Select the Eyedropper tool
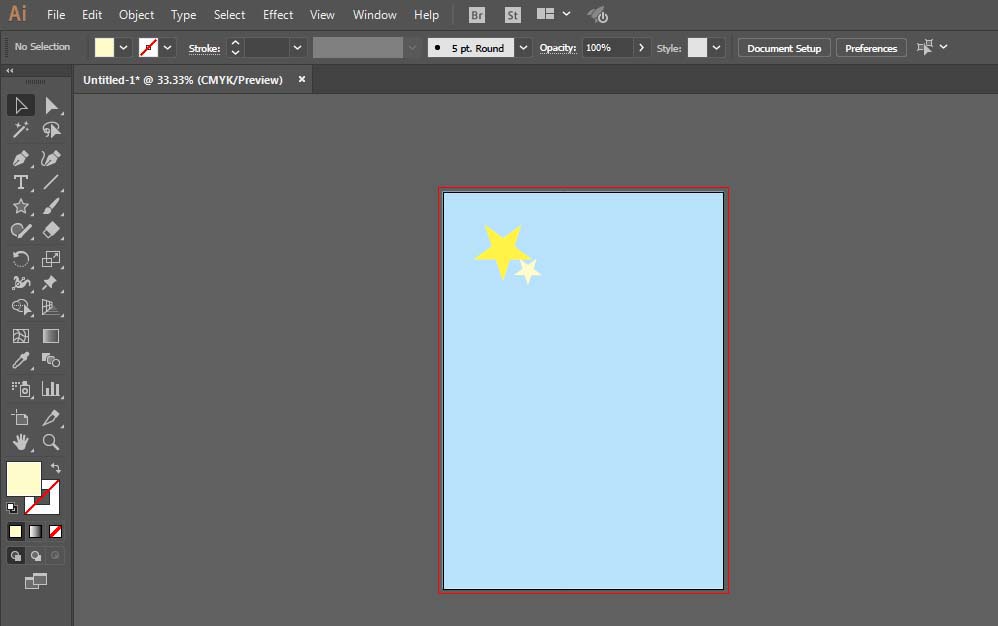 [x=20, y=360]
